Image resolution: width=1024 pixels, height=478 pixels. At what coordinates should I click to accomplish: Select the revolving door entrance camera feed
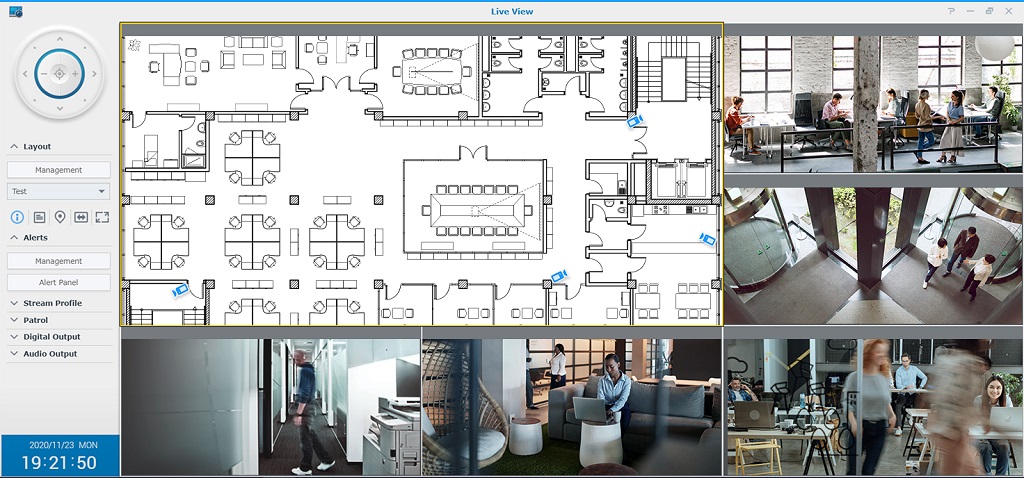(874, 250)
